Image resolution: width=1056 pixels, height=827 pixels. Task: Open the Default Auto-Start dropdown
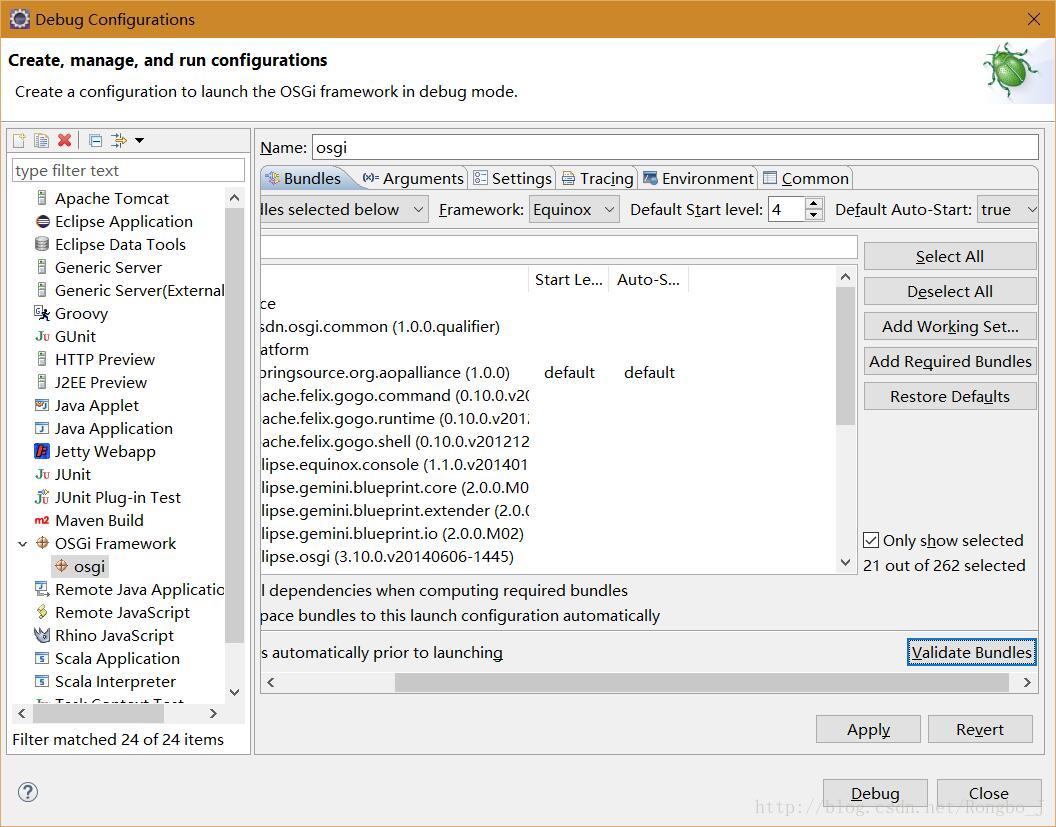tap(1008, 209)
